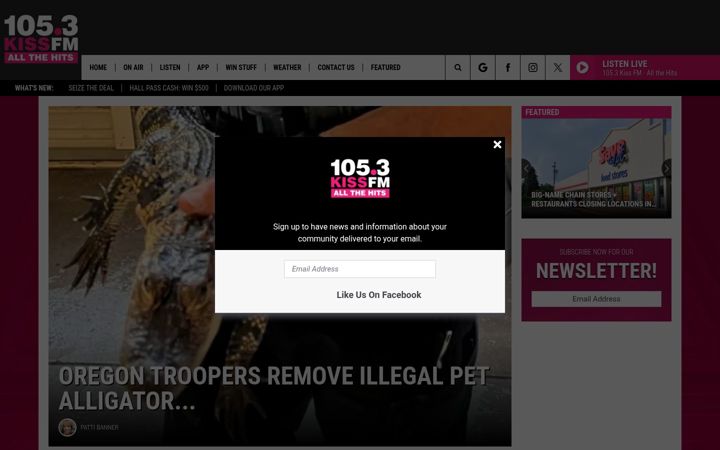Click Subscribe Now For Our text
Image resolution: width=720 pixels, height=450 pixels.
point(596,252)
